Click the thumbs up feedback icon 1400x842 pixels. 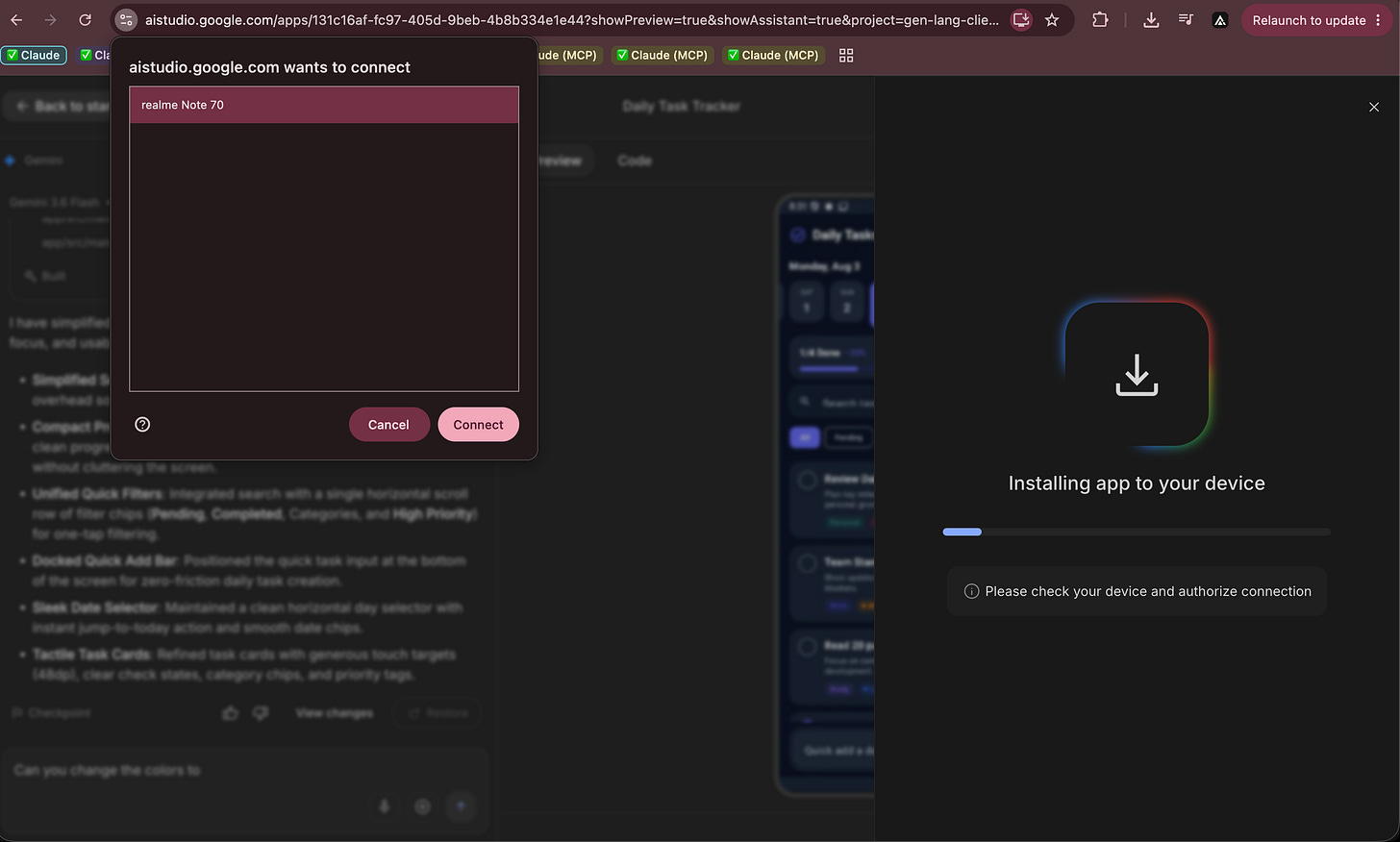pos(231,713)
